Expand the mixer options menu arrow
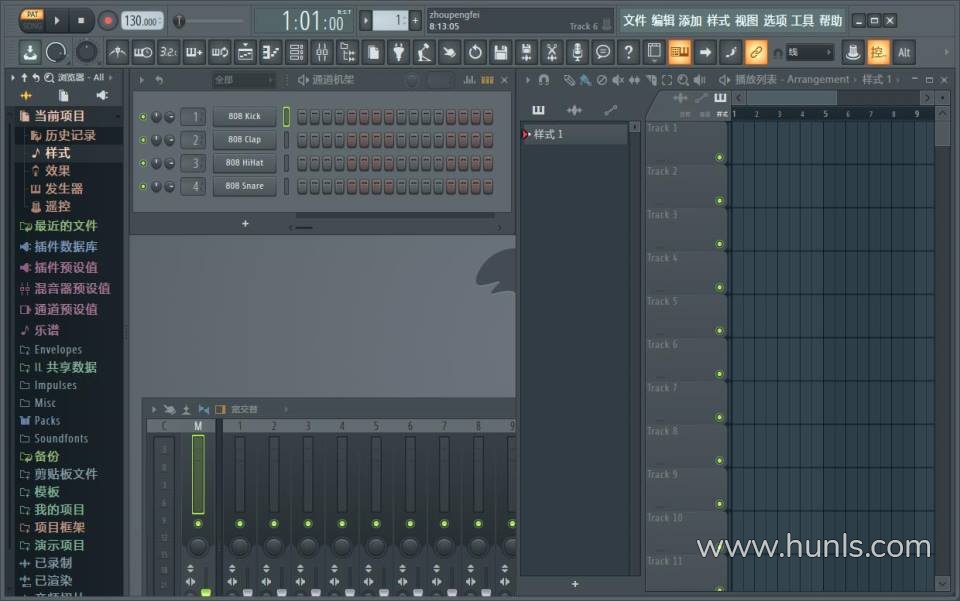The width and height of the screenshot is (960, 601). coord(154,409)
